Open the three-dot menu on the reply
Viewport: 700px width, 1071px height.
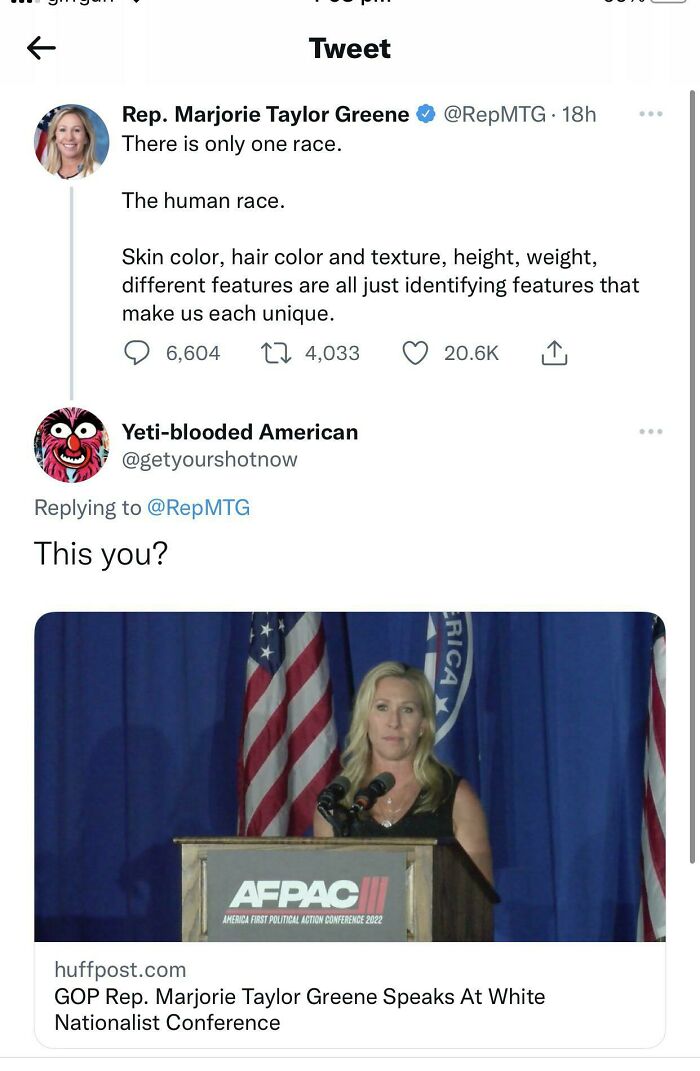[x=651, y=431]
